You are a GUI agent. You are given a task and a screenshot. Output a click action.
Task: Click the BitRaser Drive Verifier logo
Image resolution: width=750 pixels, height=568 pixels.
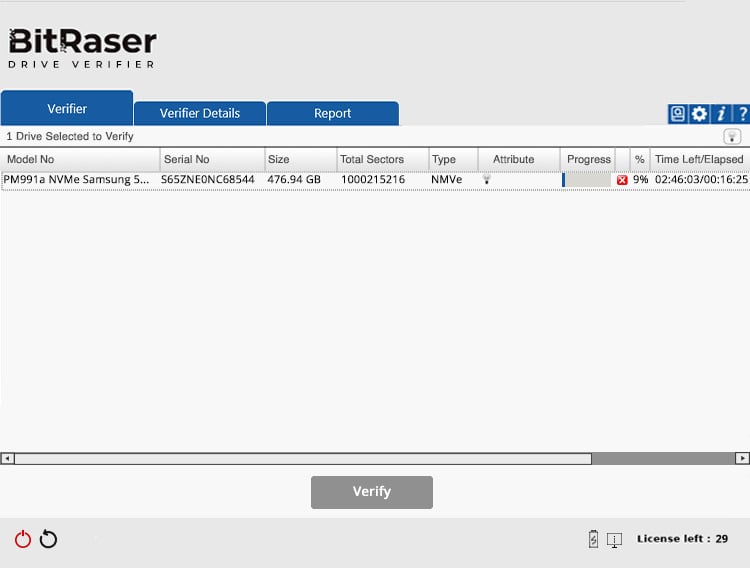coord(82,48)
